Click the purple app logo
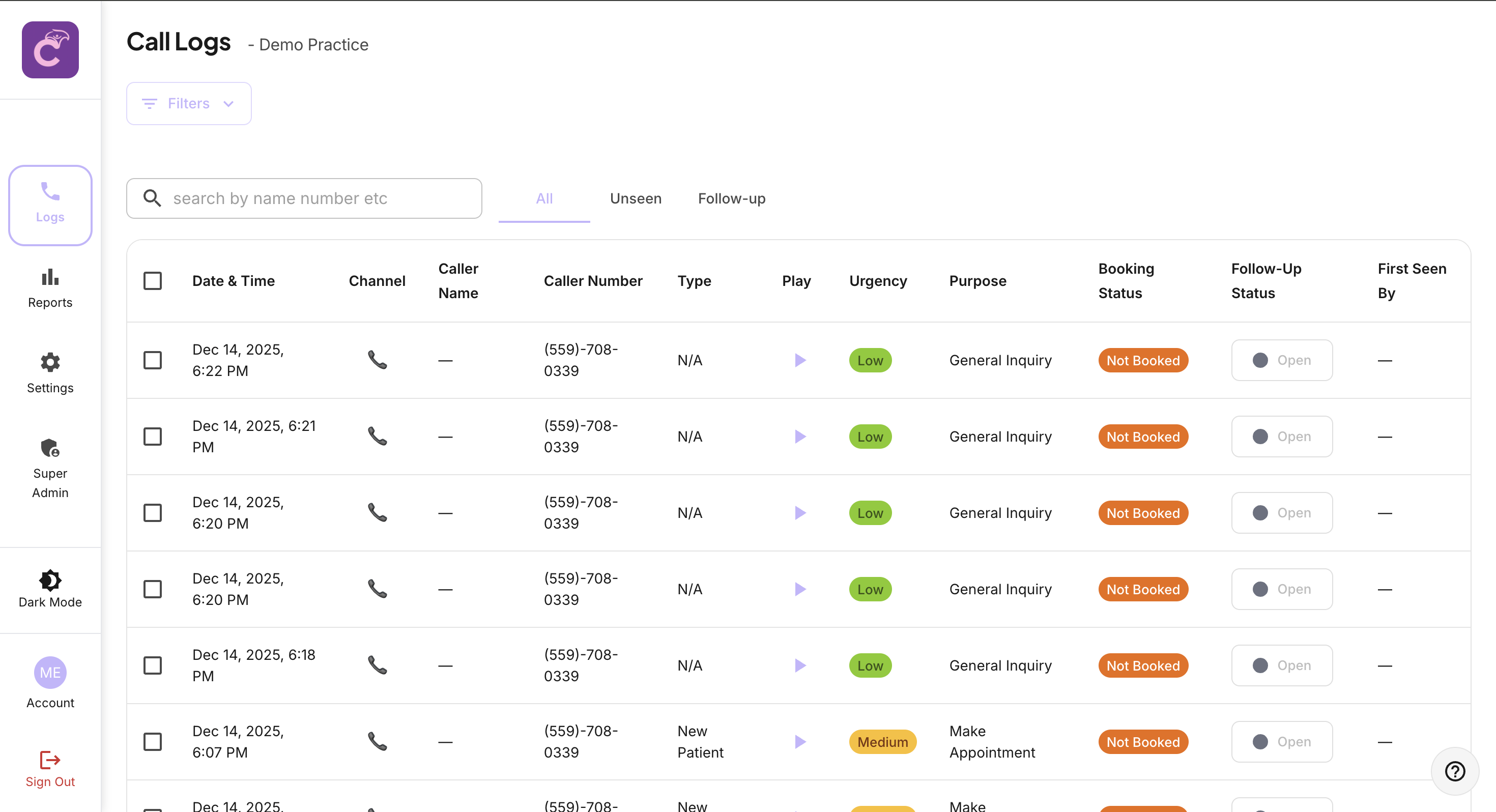The height and width of the screenshot is (812, 1496). click(50, 50)
